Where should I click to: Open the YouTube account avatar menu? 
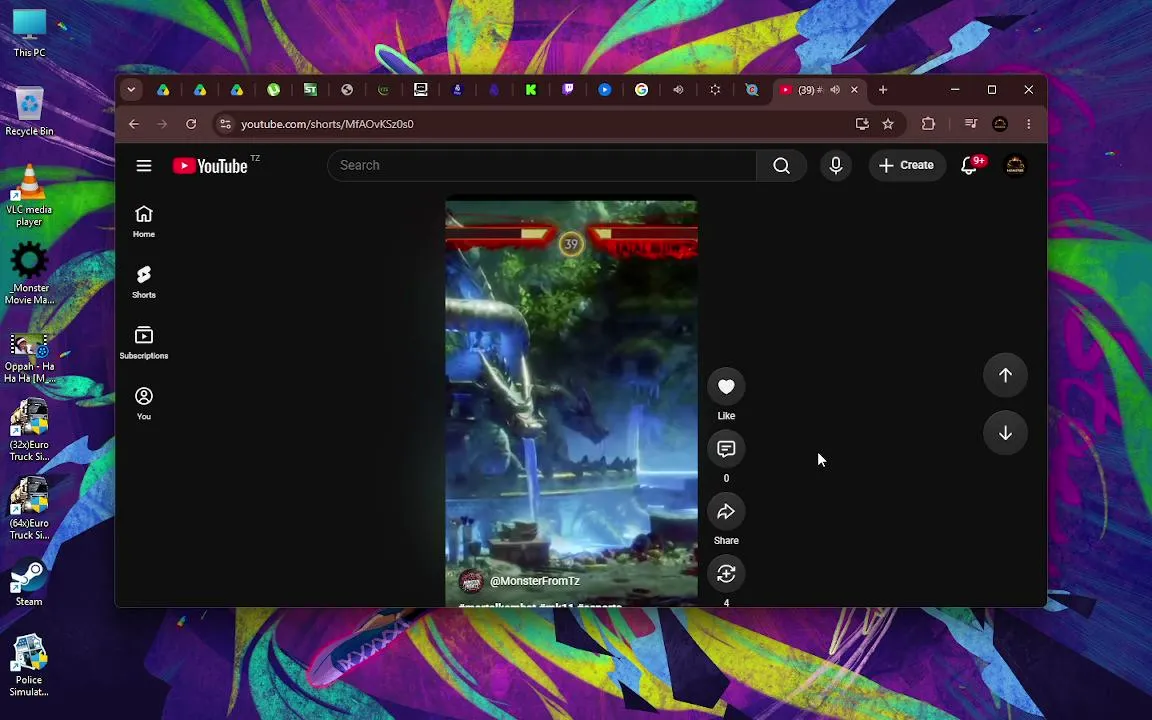(x=1015, y=165)
